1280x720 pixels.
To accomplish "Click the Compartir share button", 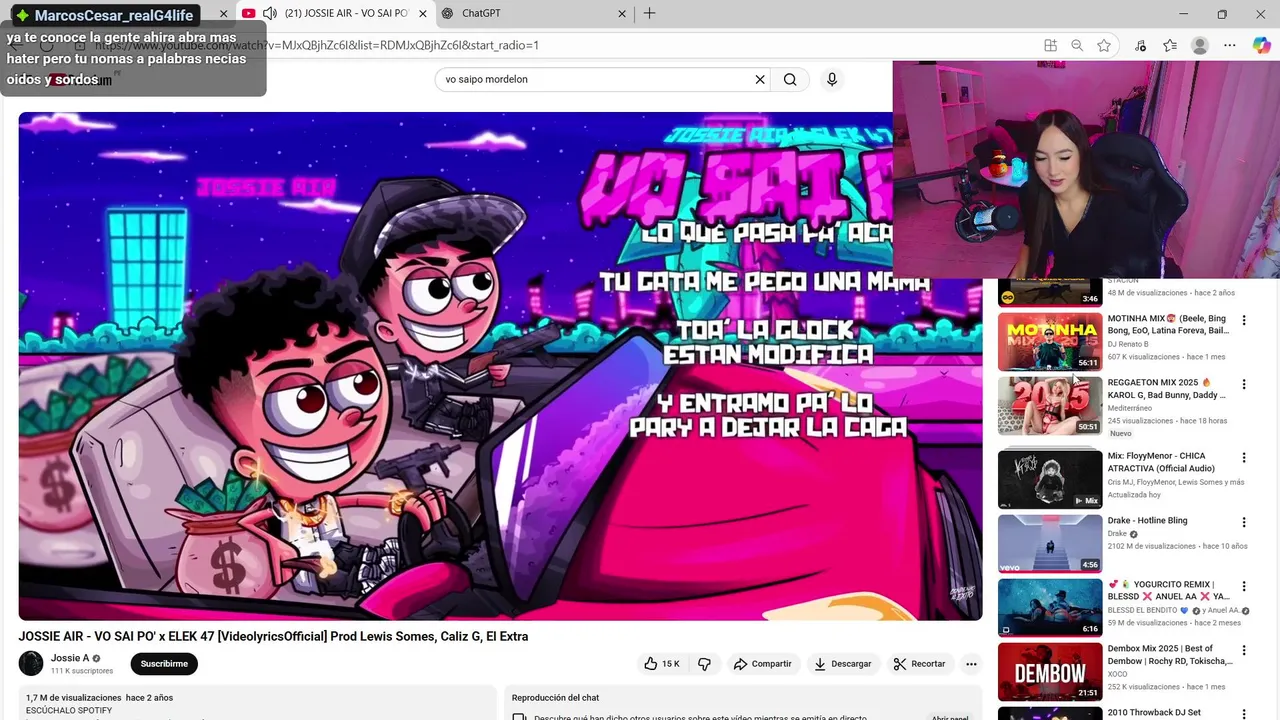I will (x=762, y=664).
